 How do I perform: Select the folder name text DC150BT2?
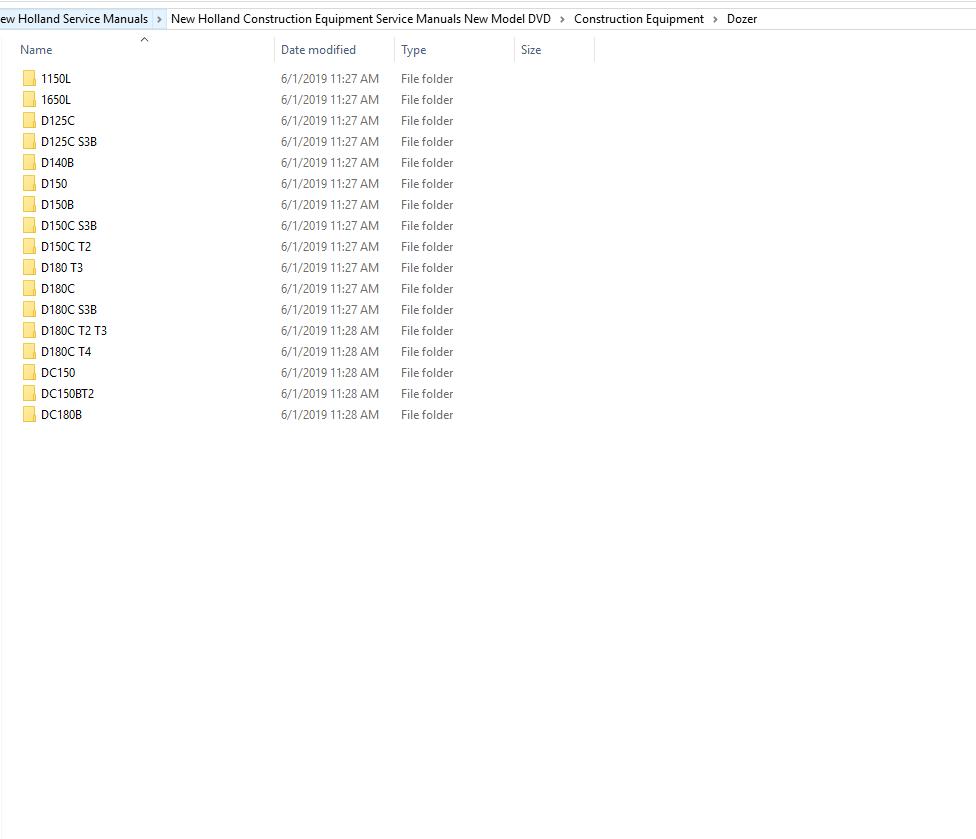point(67,393)
